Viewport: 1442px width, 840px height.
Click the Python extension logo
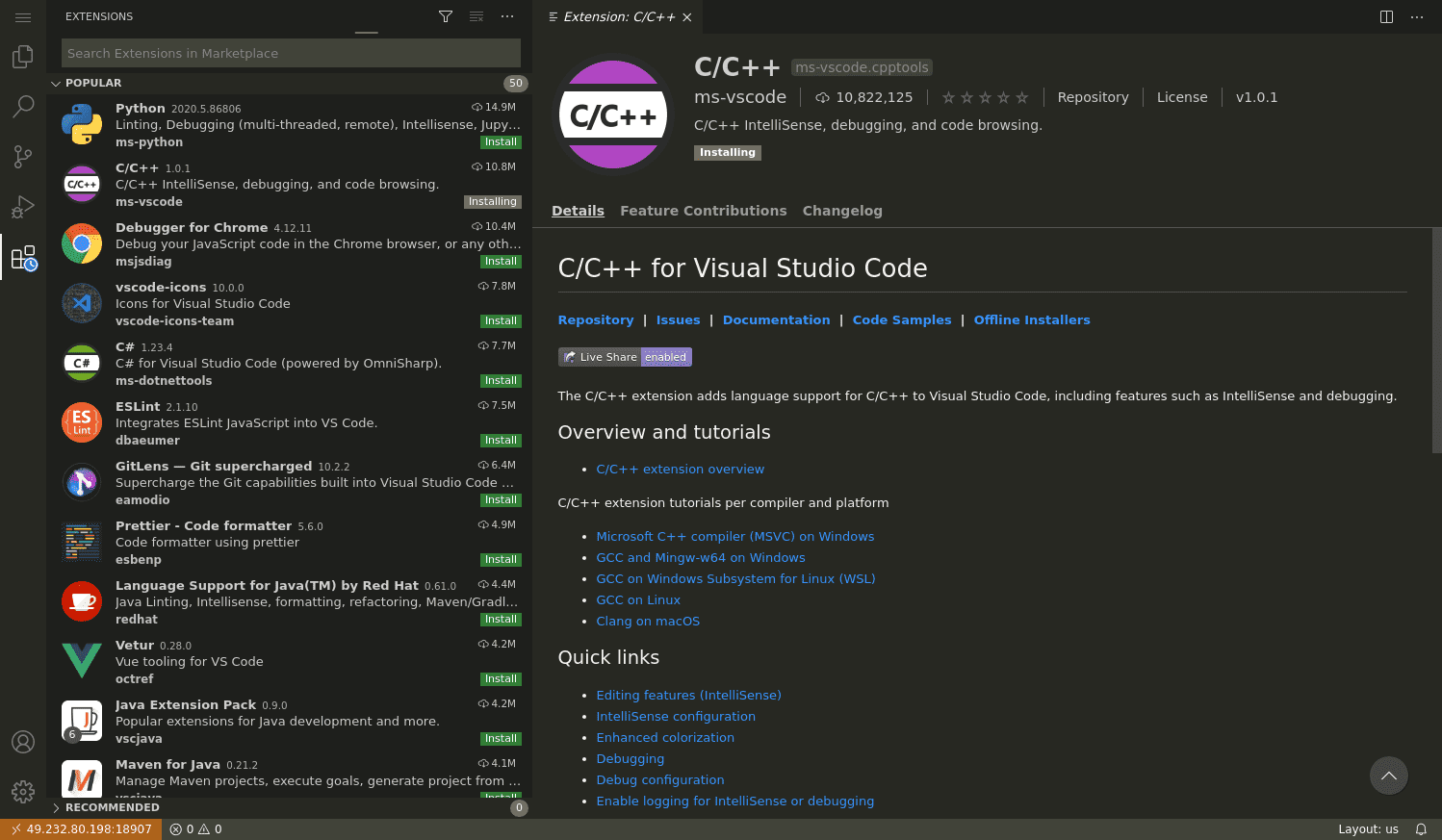[x=82, y=124]
